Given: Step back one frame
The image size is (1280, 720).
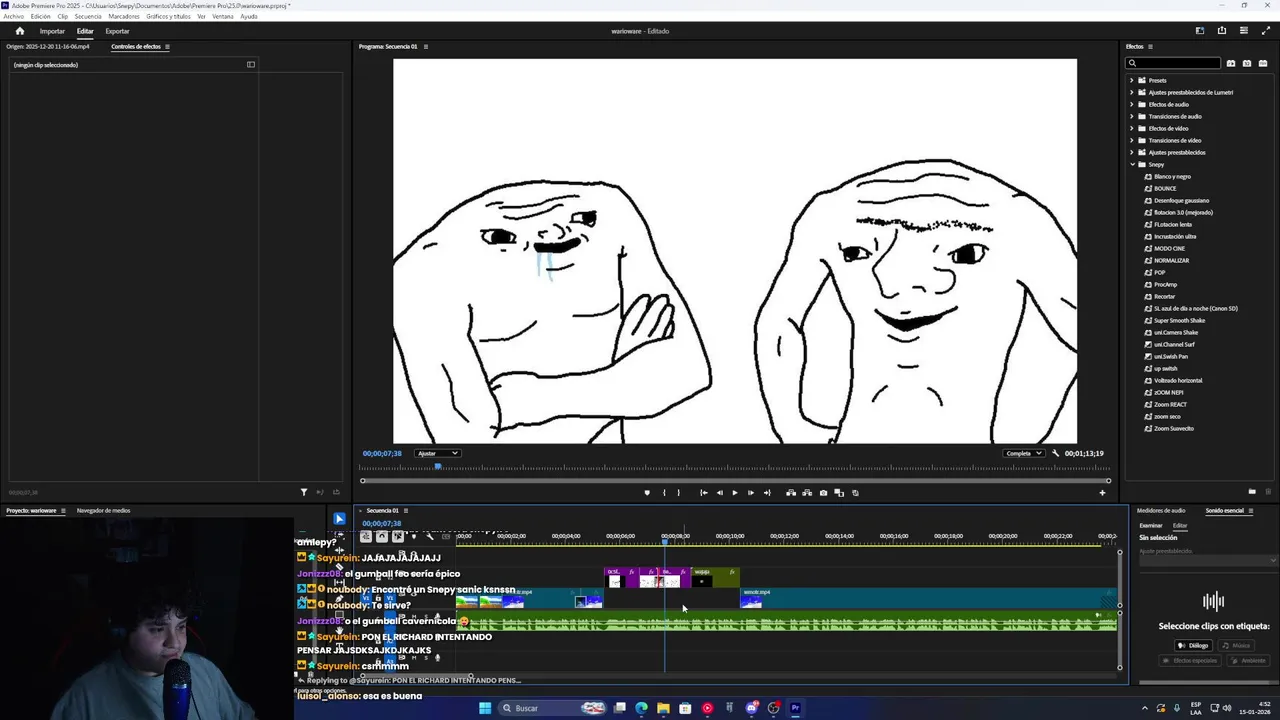Looking at the screenshot, I should tap(719, 492).
